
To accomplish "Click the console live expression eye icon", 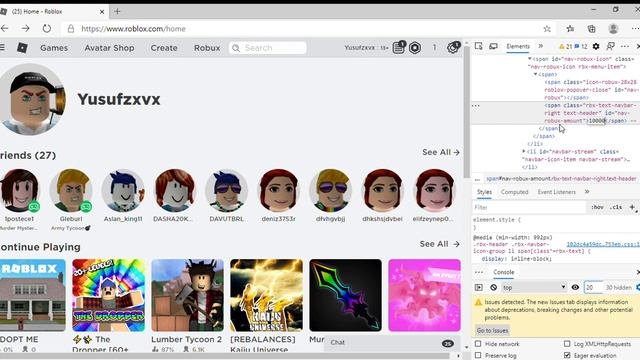I will [575, 287].
